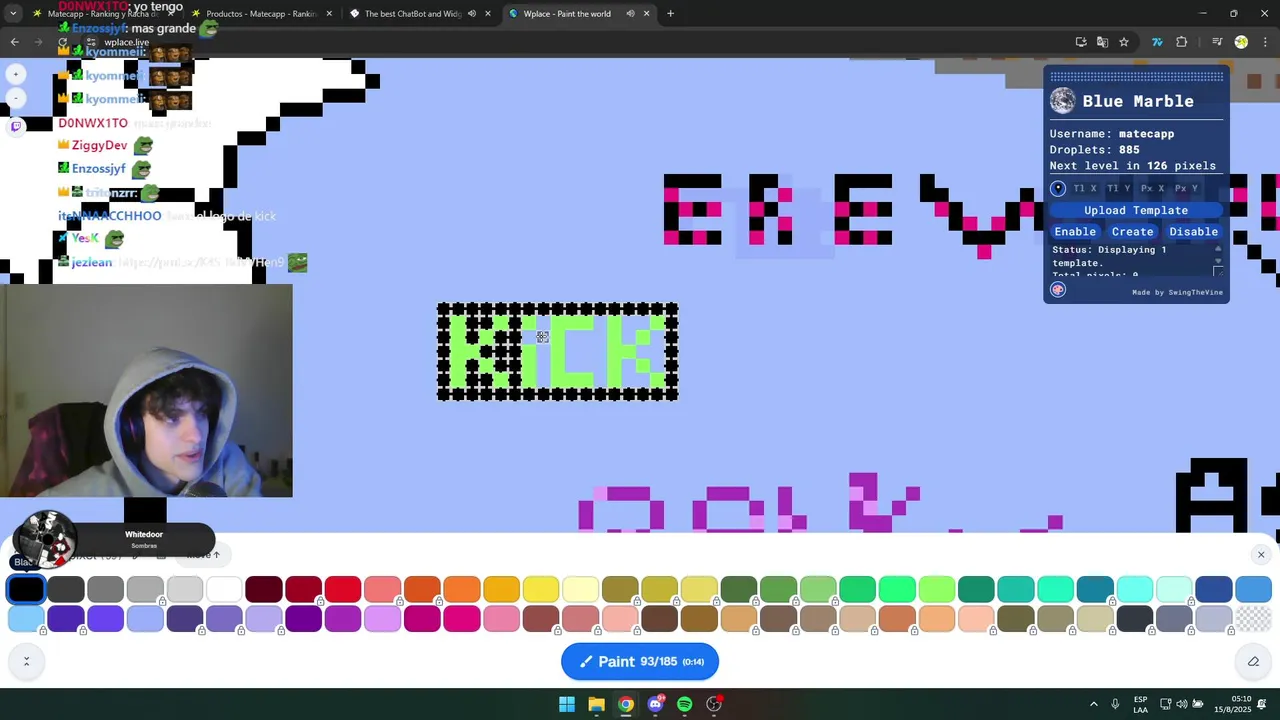Open Google Chrome from taskbar
This screenshot has width=1280, height=720.
click(625, 704)
